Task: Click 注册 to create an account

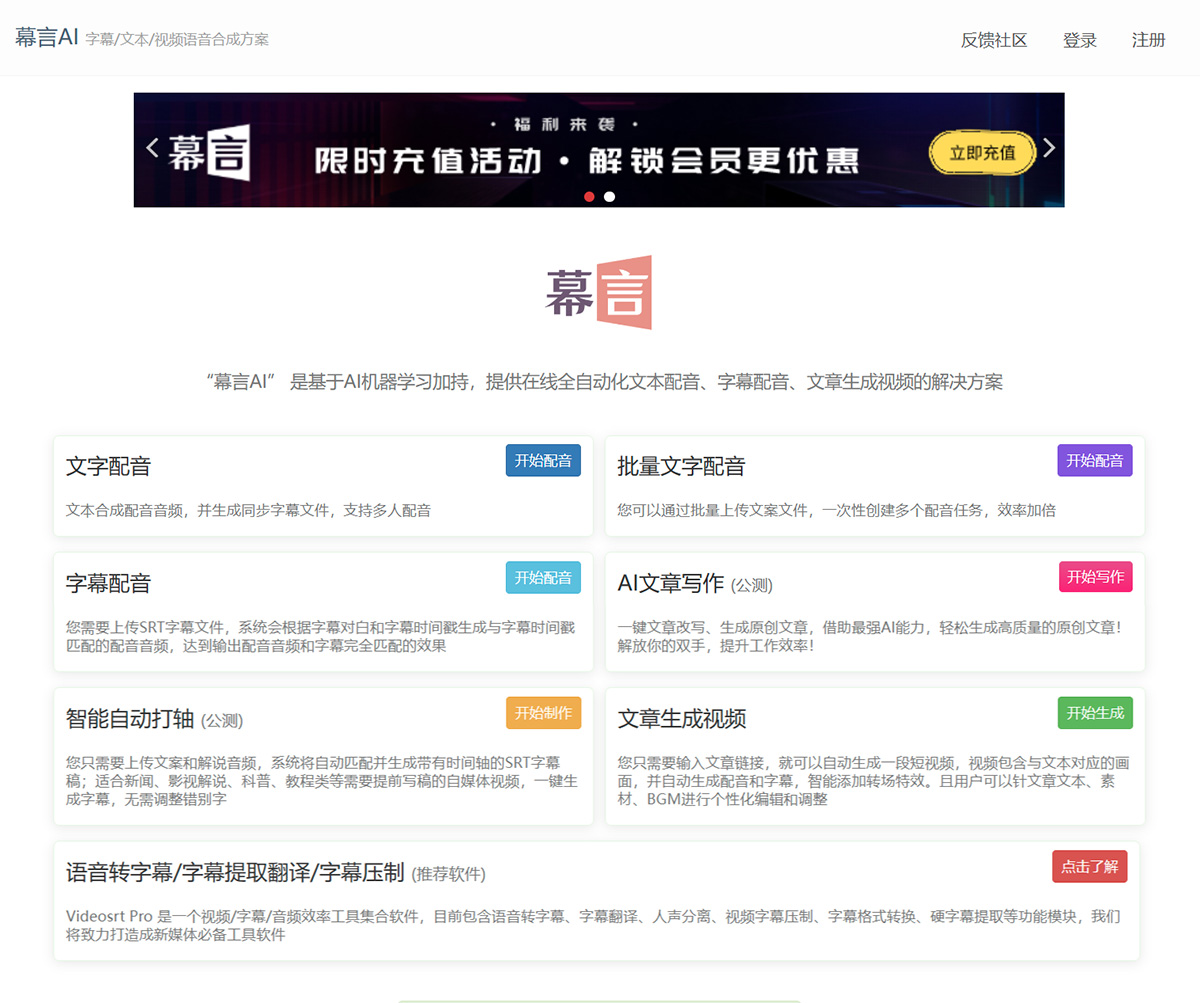Action: [1148, 40]
